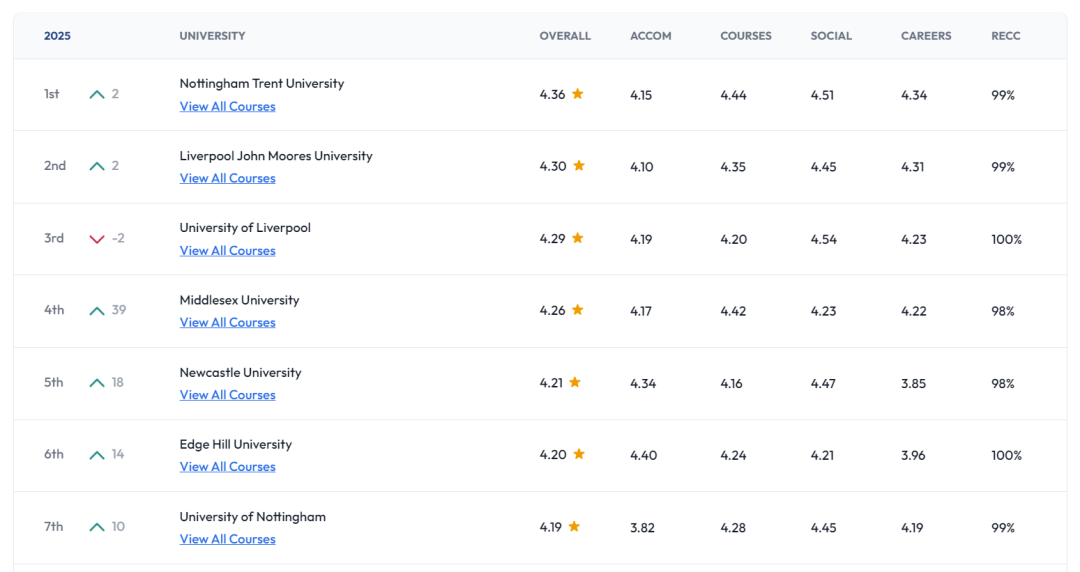Click University of Liverpool's 100% recommendation value
Image resolution: width=1080 pixels, height=572 pixels.
pyautogui.click(x=1006, y=239)
